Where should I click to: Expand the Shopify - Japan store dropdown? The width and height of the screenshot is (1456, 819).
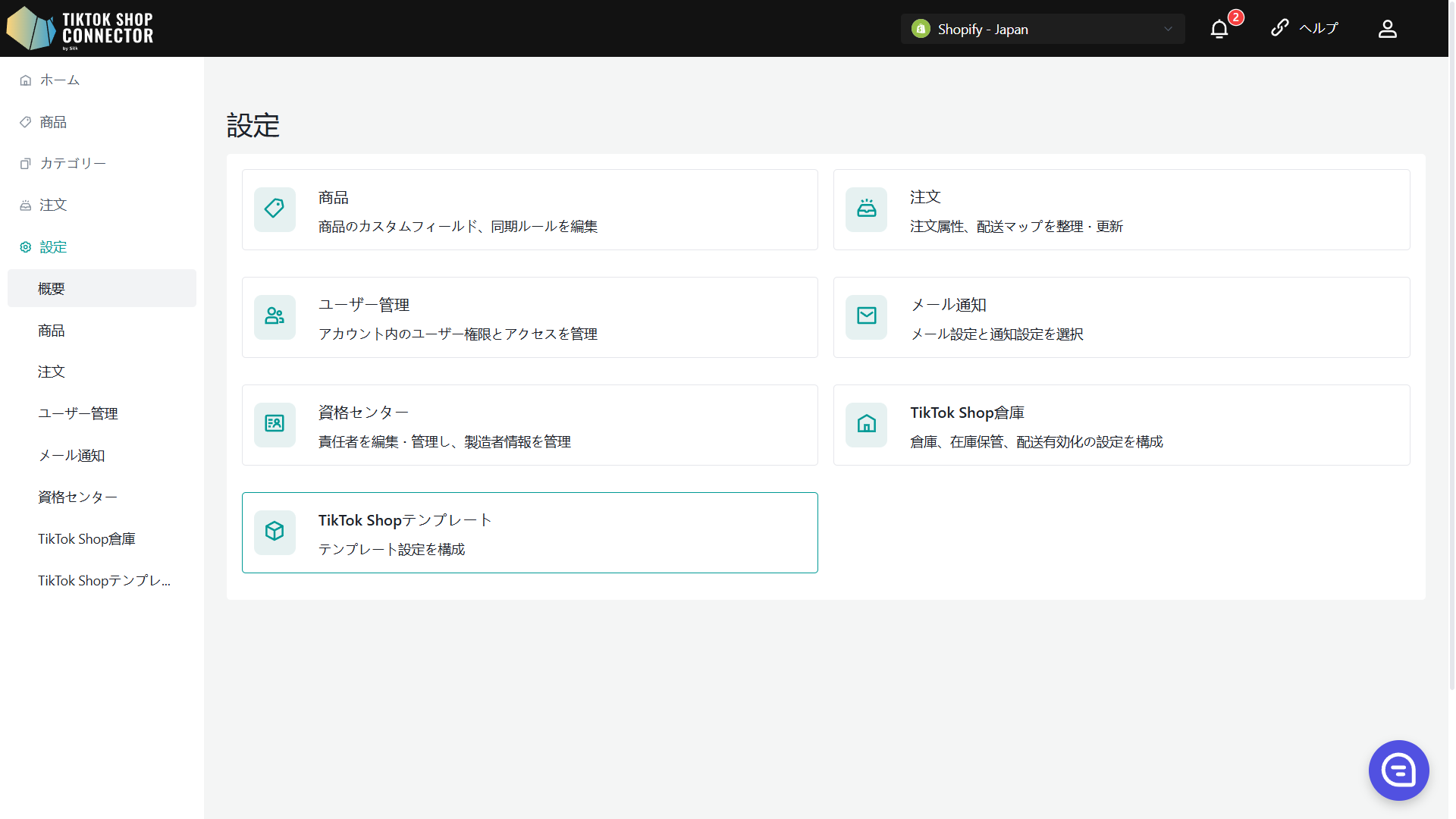pos(1042,29)
